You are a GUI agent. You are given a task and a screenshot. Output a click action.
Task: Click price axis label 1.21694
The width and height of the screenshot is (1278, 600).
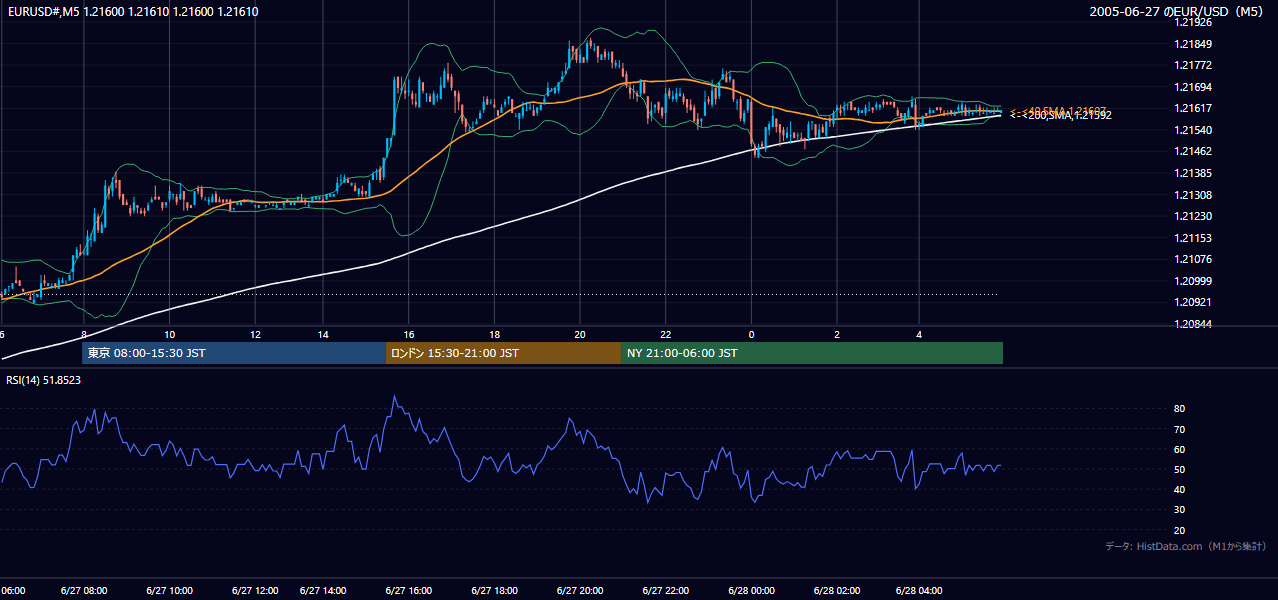point(1193,87)
